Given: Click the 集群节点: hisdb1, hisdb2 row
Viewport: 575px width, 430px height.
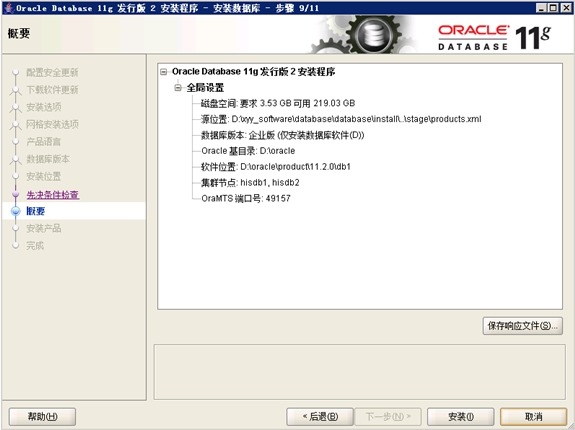Looking at the screenshot, I should tap(250, 183).
